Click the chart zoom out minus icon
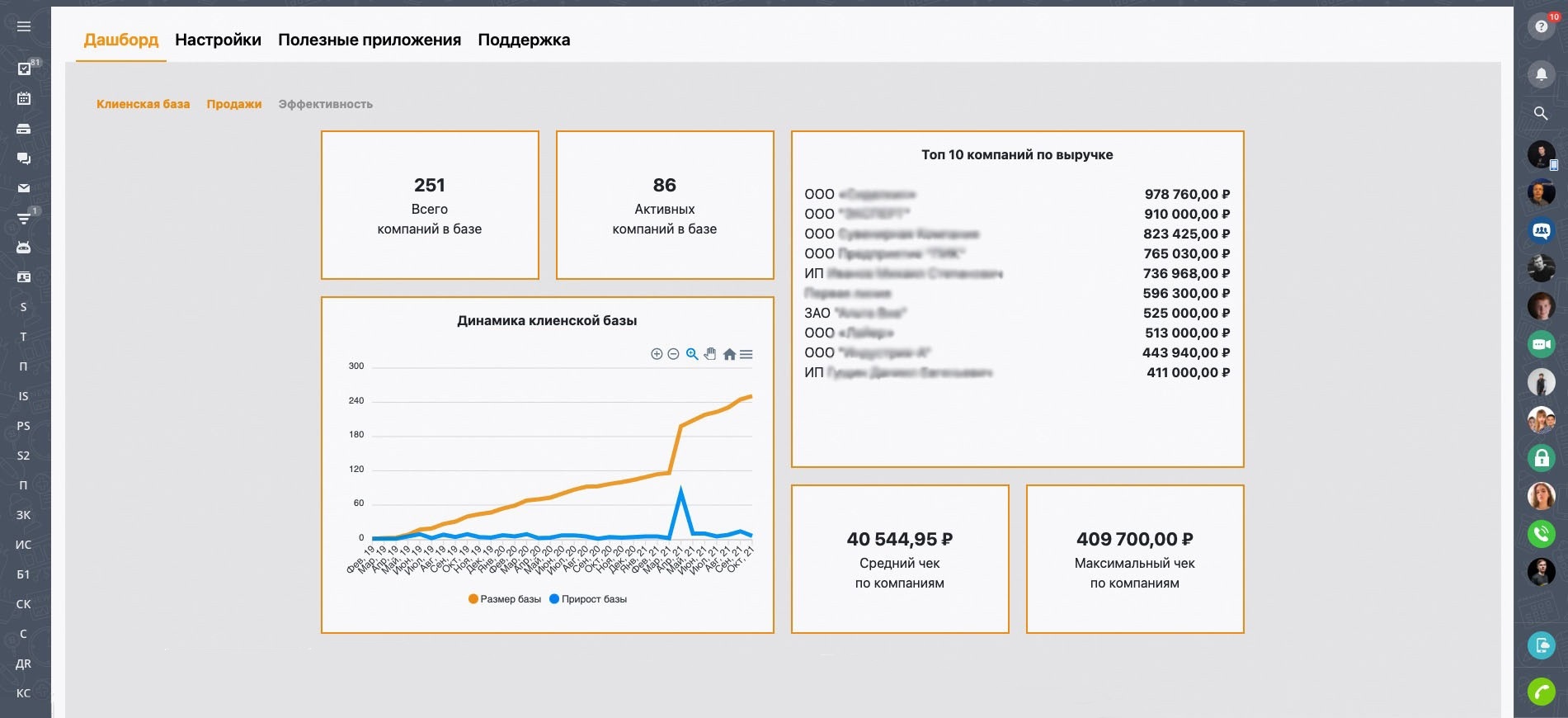1568x718 pixels. 673,354
